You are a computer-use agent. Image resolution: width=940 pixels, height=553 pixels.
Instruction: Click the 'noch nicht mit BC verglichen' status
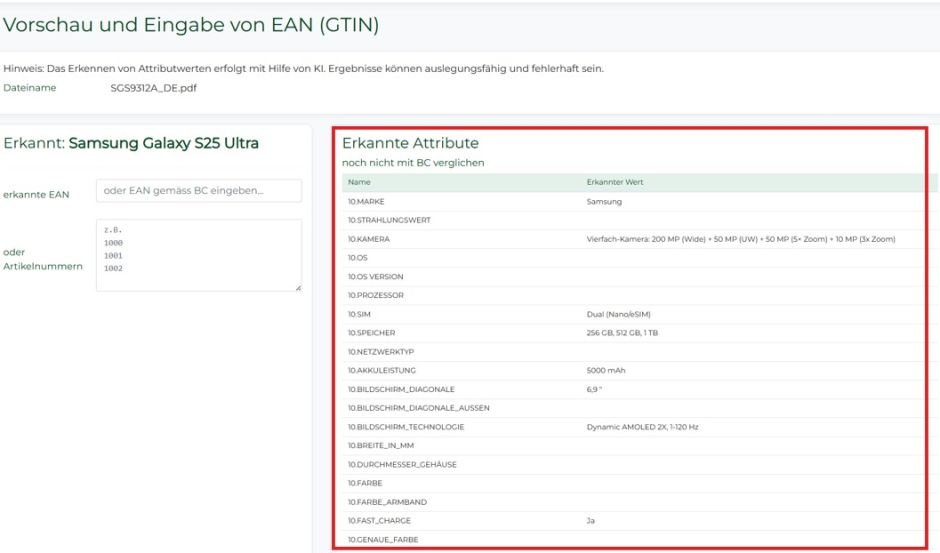tap(413, 163)
